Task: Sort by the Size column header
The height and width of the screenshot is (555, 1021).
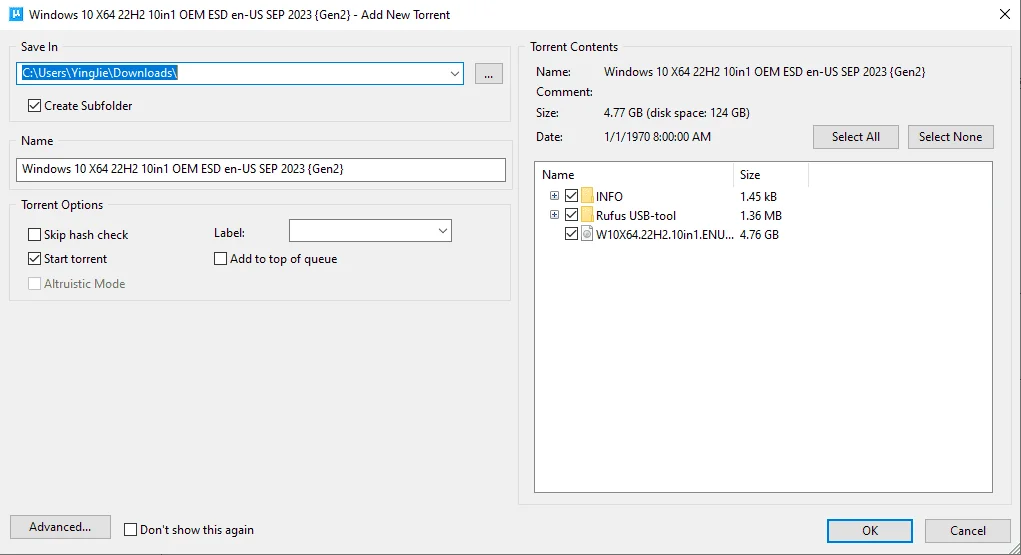Action: tap(771, 175)
